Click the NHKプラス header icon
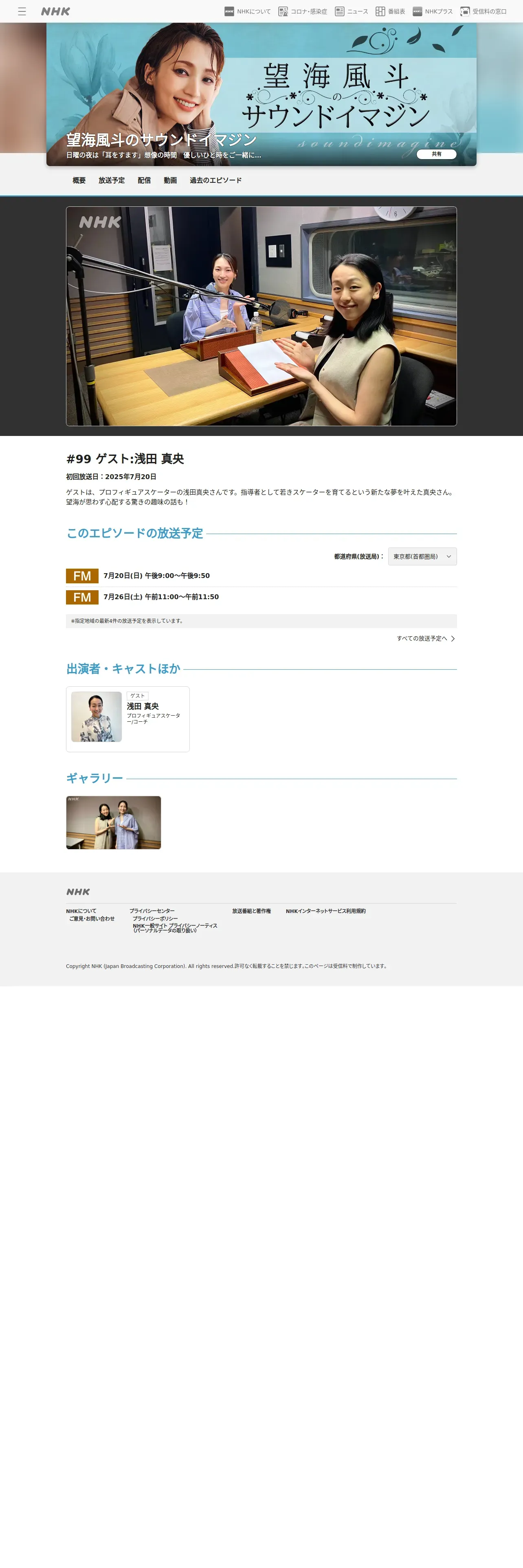Viewport: 523px width, 1568px height. [x=418, y=11]
